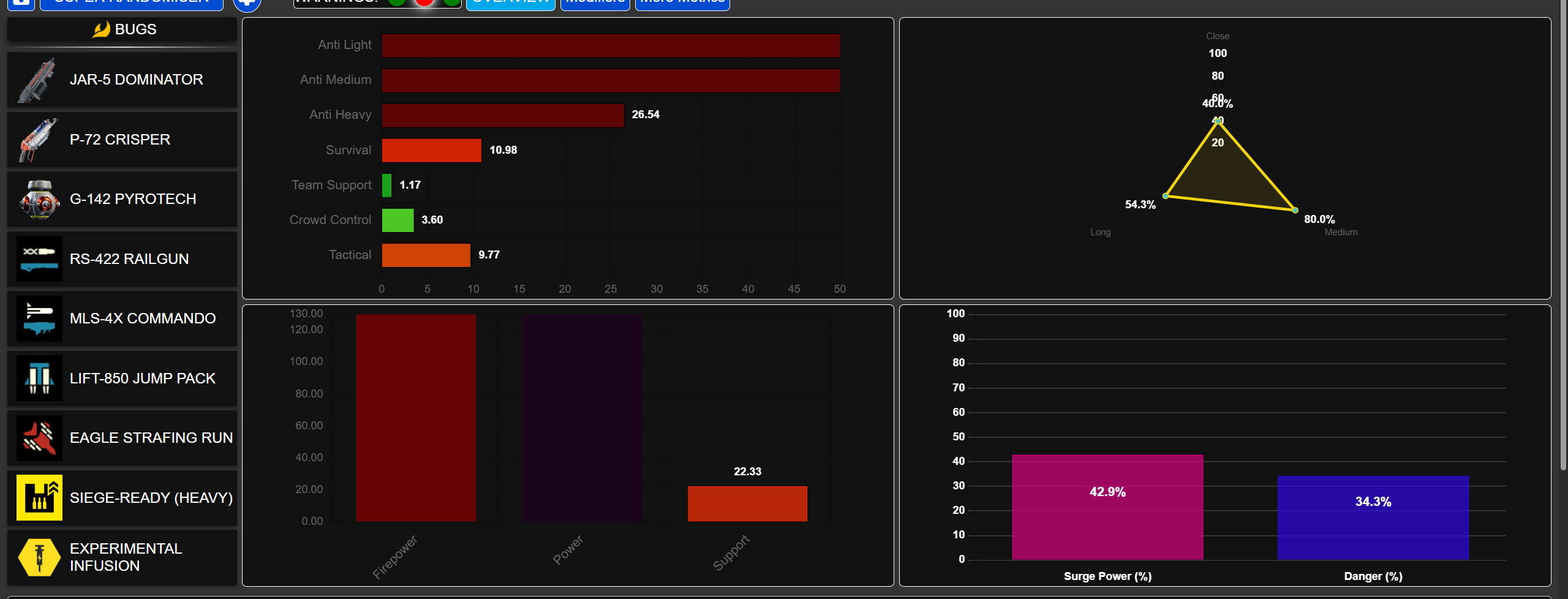This screenshot has width=1568, height=599.
Task: Click the rotated 'Power' axis label
Action: (x=568, y=549)
